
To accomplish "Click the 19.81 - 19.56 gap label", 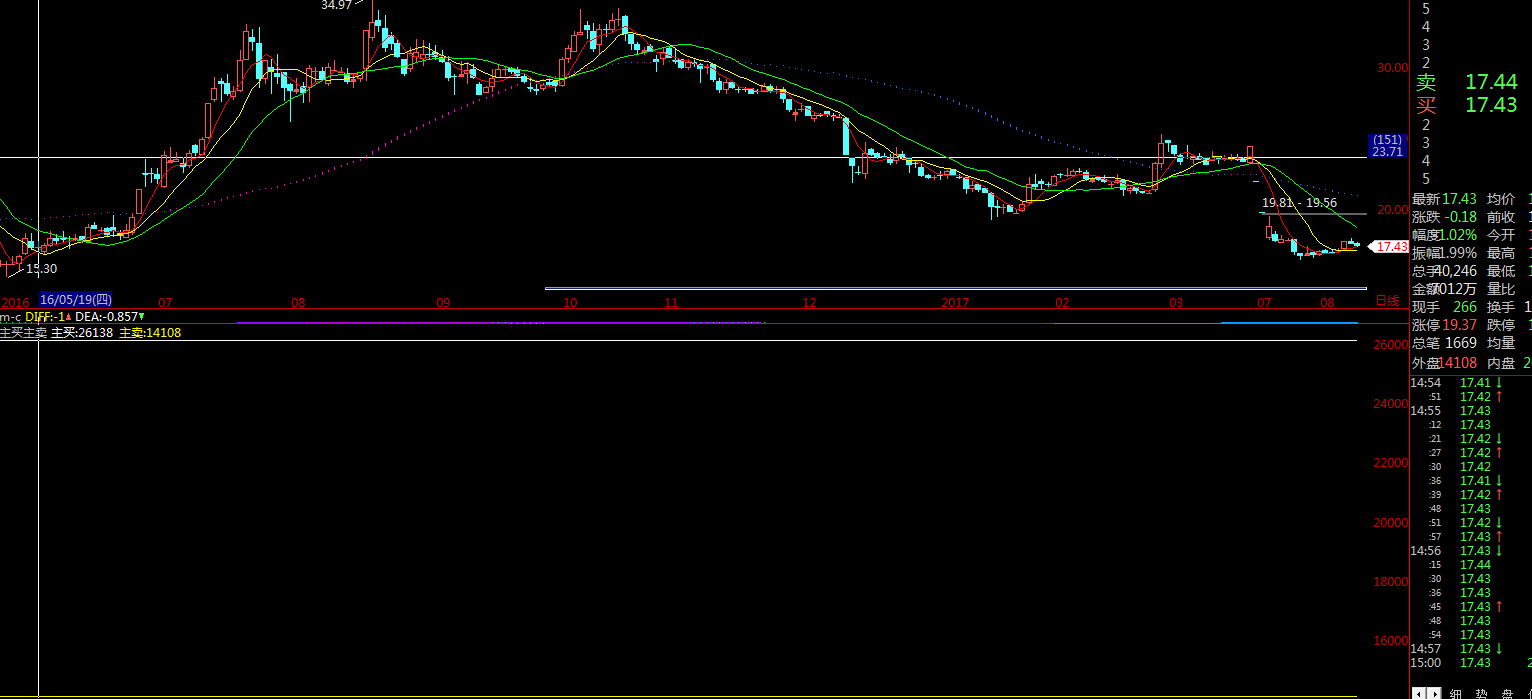I will [x=1299, y=202].
